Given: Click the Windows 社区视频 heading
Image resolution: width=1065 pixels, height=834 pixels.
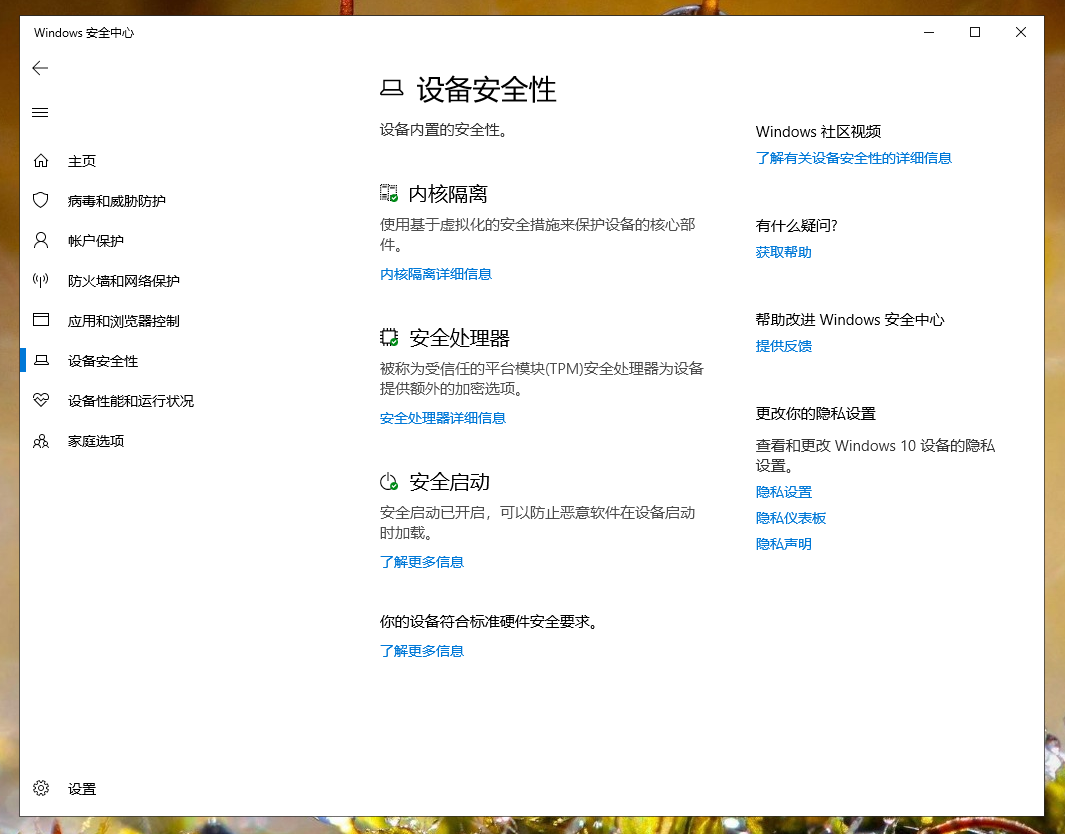Looking at the screenshot, I should click(818, 132).
